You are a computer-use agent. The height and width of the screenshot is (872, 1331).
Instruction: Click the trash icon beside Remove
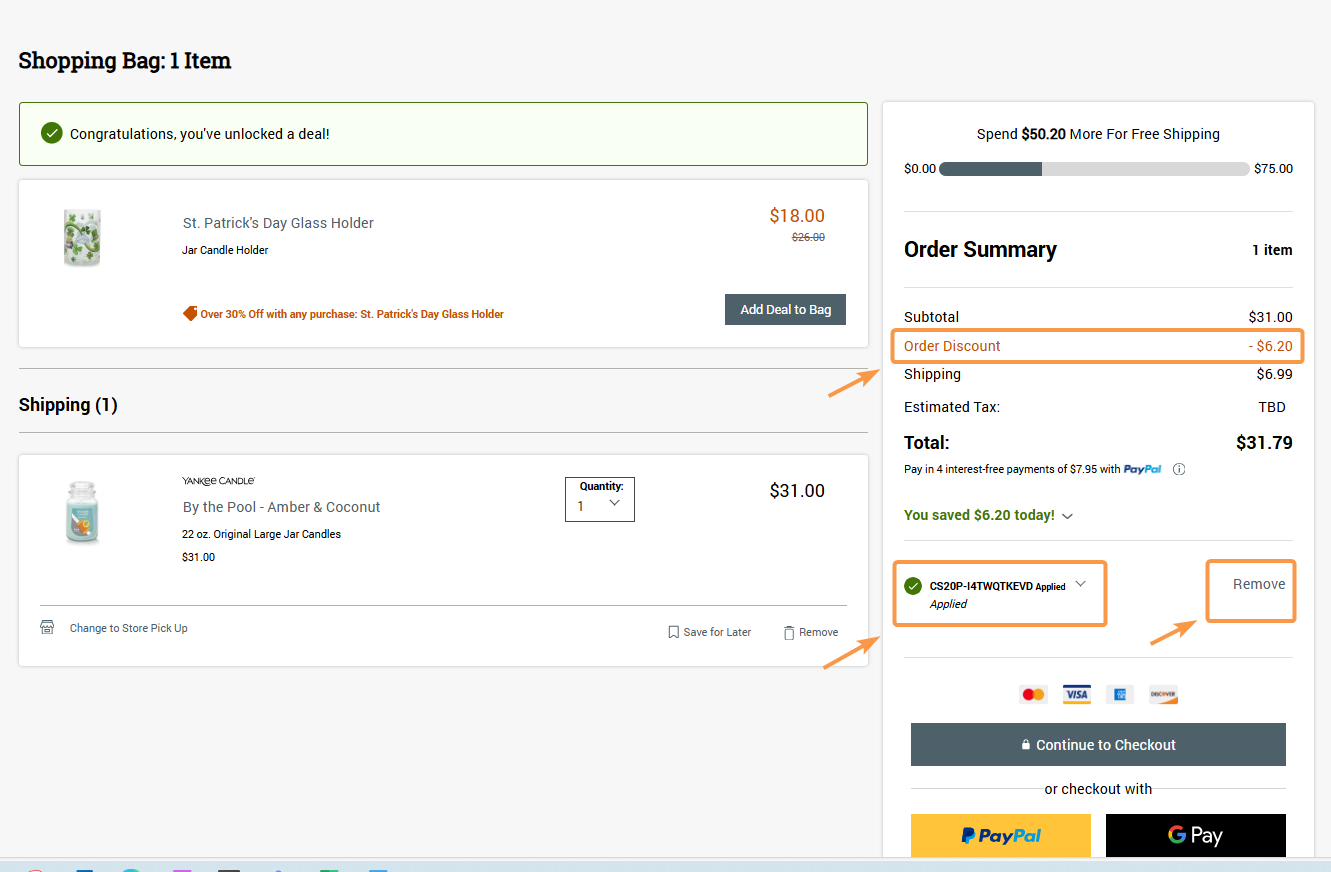789,632
